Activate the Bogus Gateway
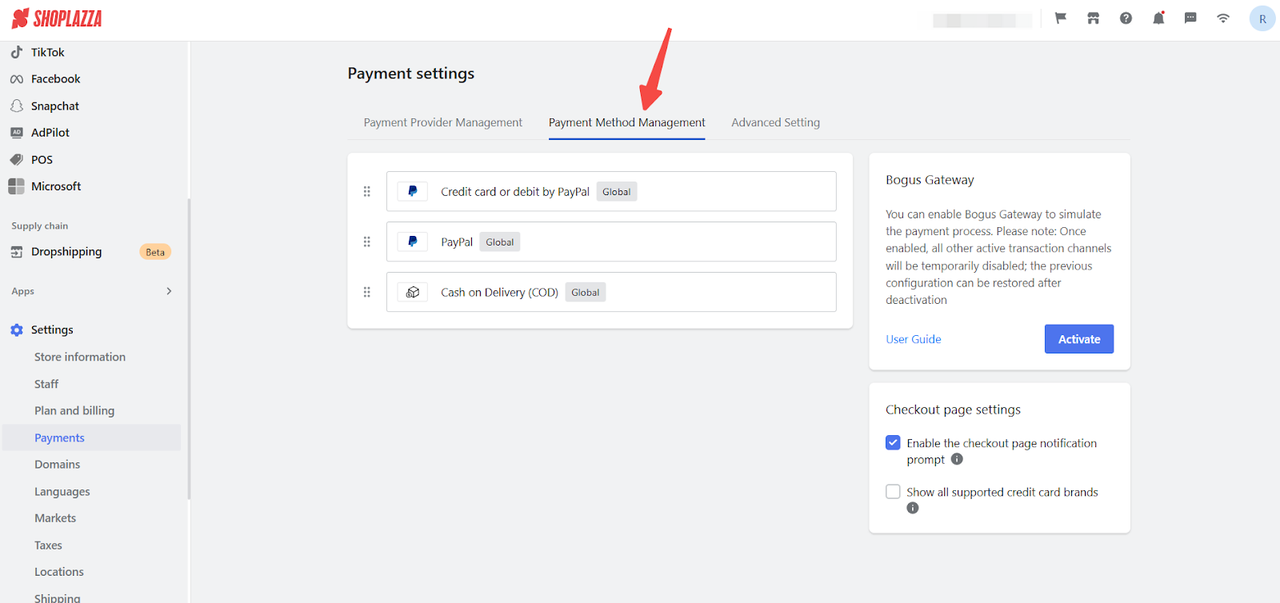The height and width of the screenshot is (603, 1280). click(1079, 339)
